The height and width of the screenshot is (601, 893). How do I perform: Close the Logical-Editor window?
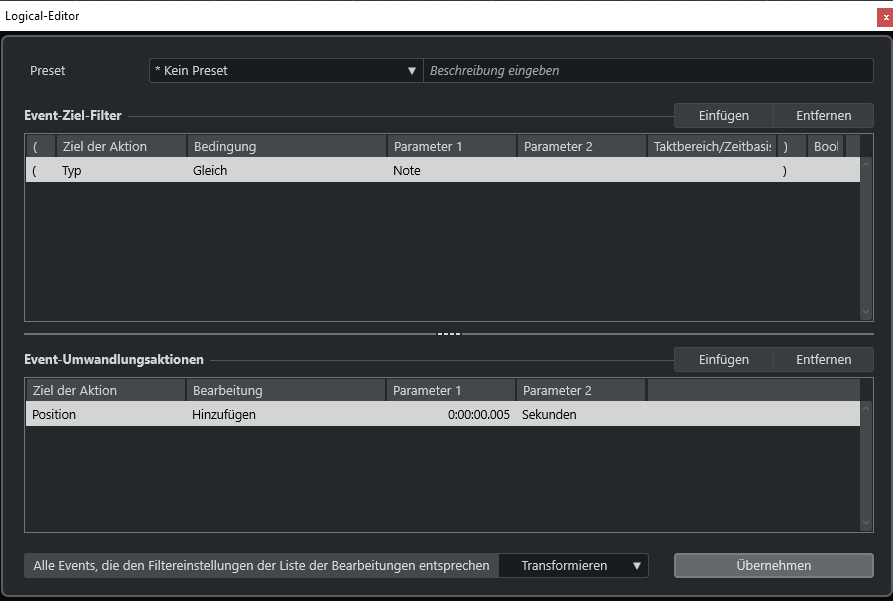click(x=884, y=16)
